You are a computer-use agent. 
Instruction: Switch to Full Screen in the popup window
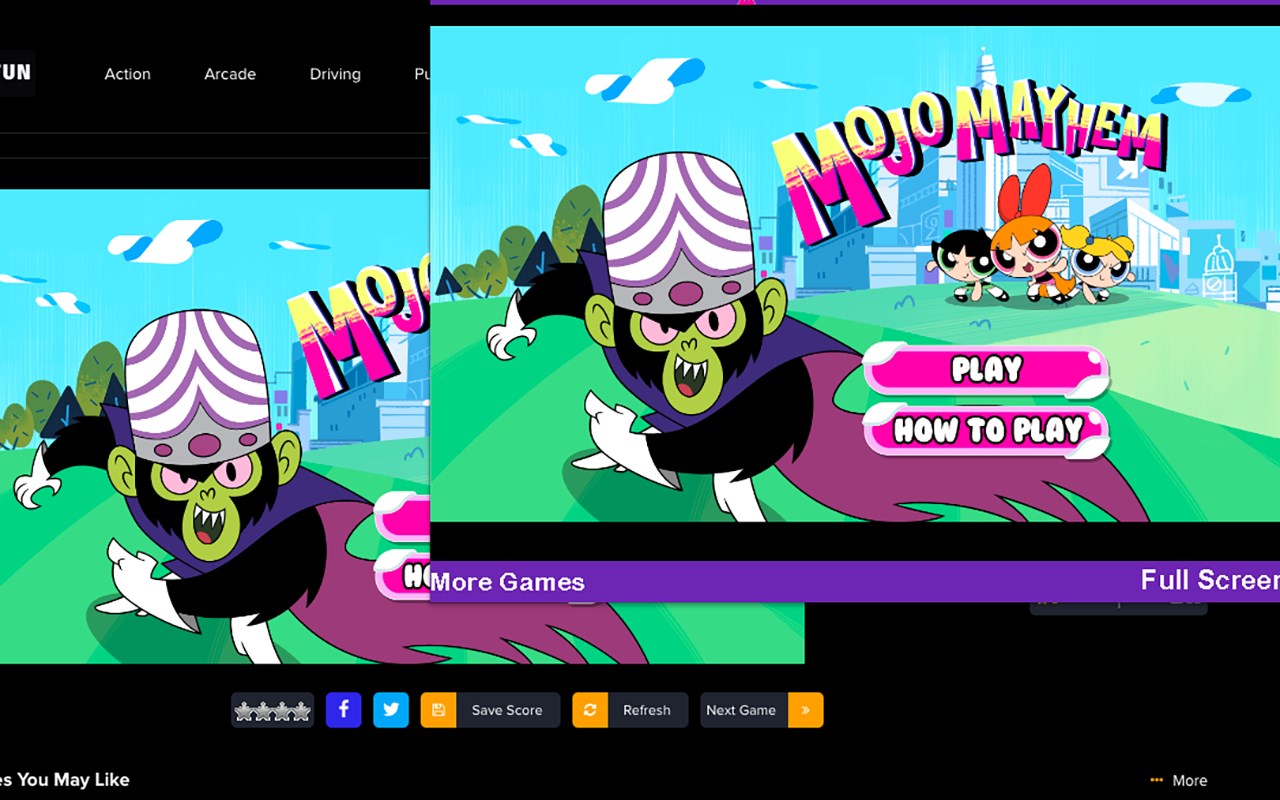pos(1210,580)
